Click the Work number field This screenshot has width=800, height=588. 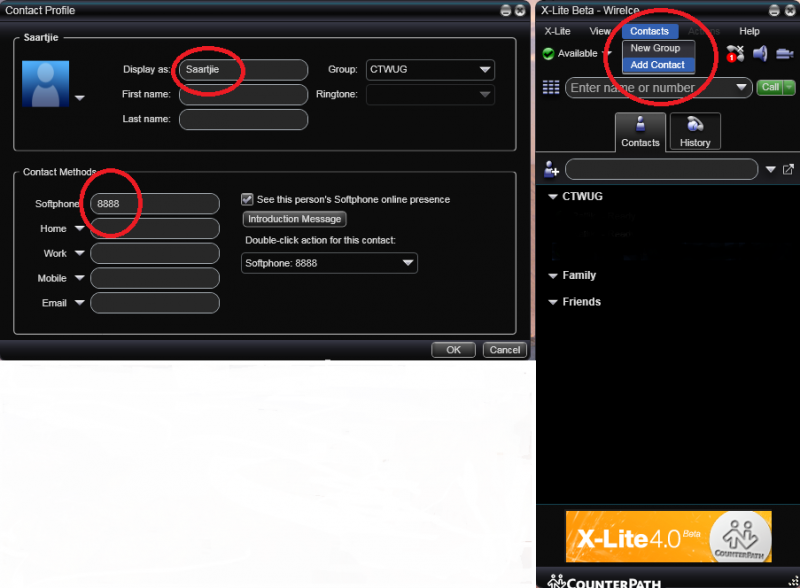coord(155,253)
